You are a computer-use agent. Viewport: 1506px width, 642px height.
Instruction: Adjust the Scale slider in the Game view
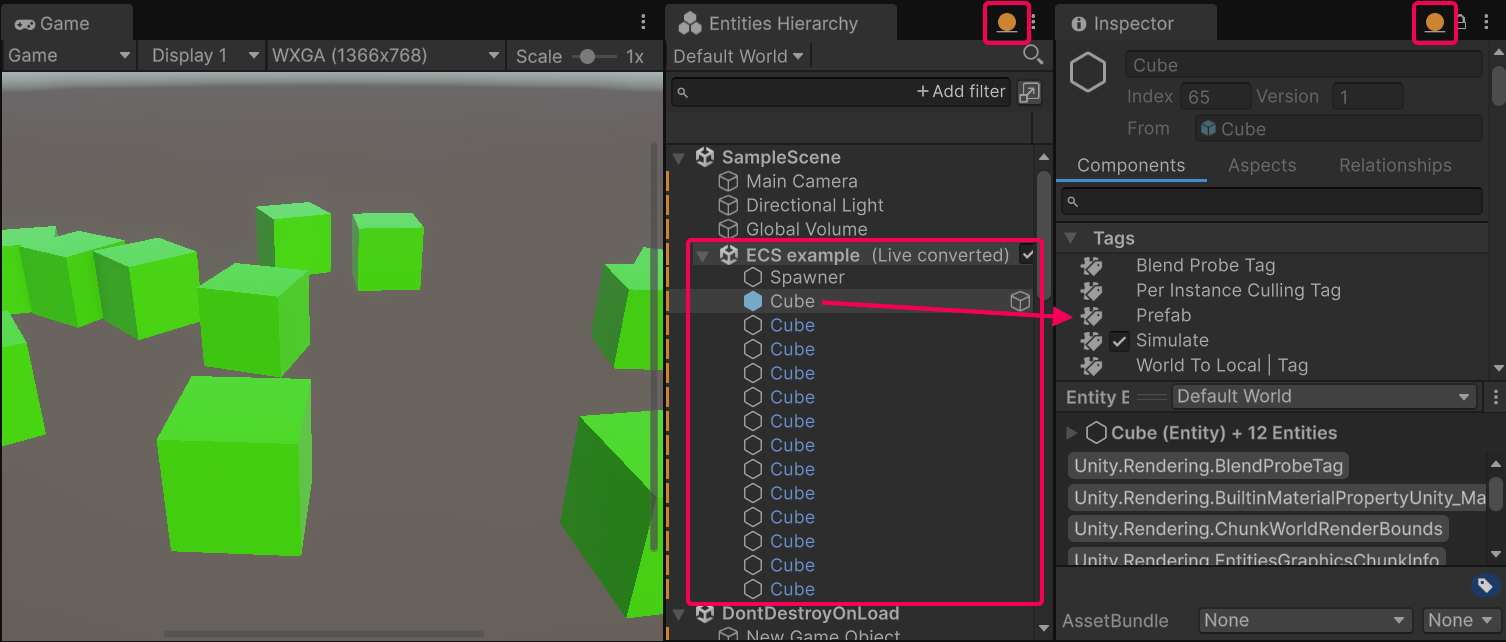pyautogui.click(x=587, y=55)
